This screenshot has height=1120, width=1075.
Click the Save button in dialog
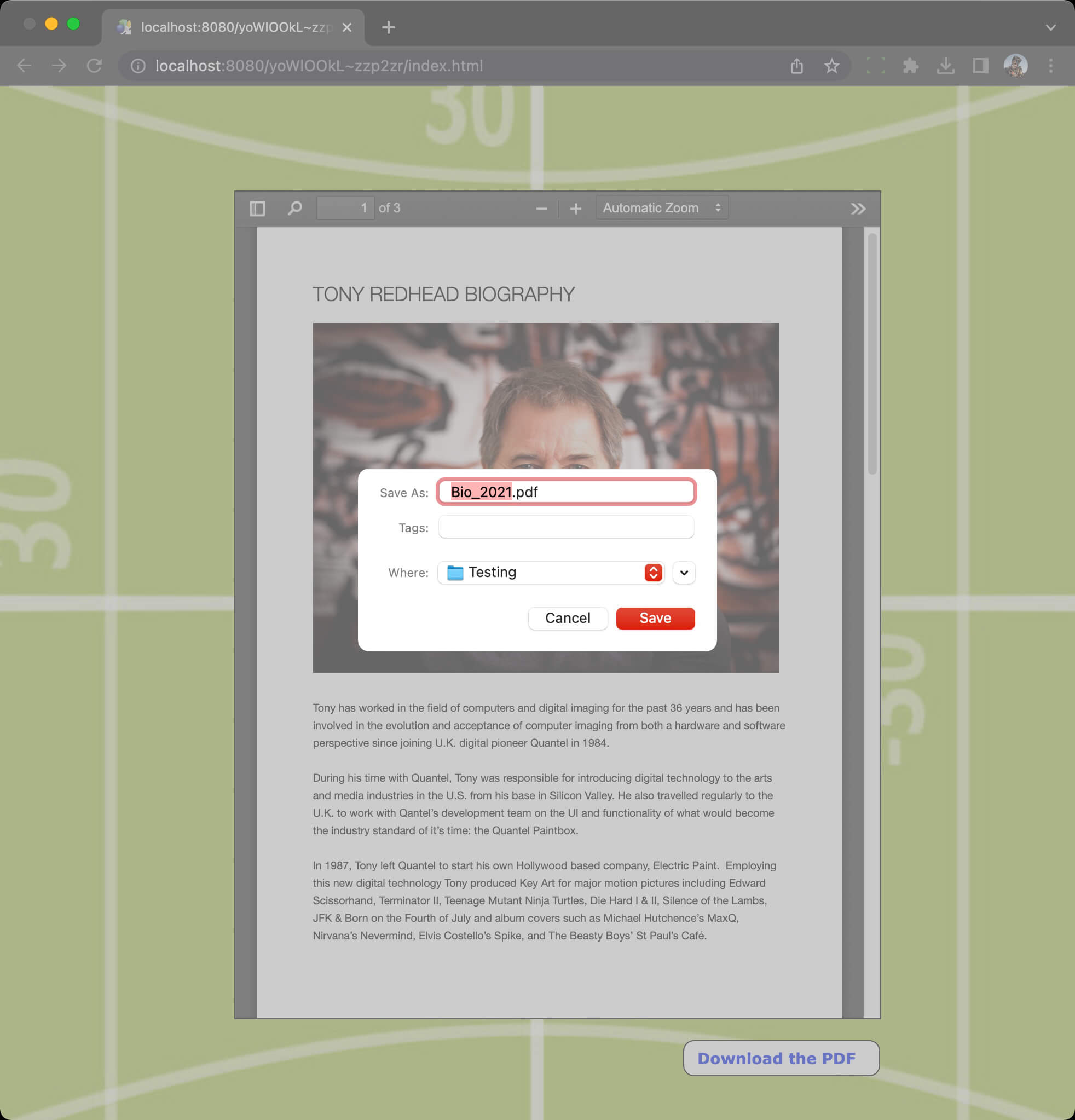(654, 618)
